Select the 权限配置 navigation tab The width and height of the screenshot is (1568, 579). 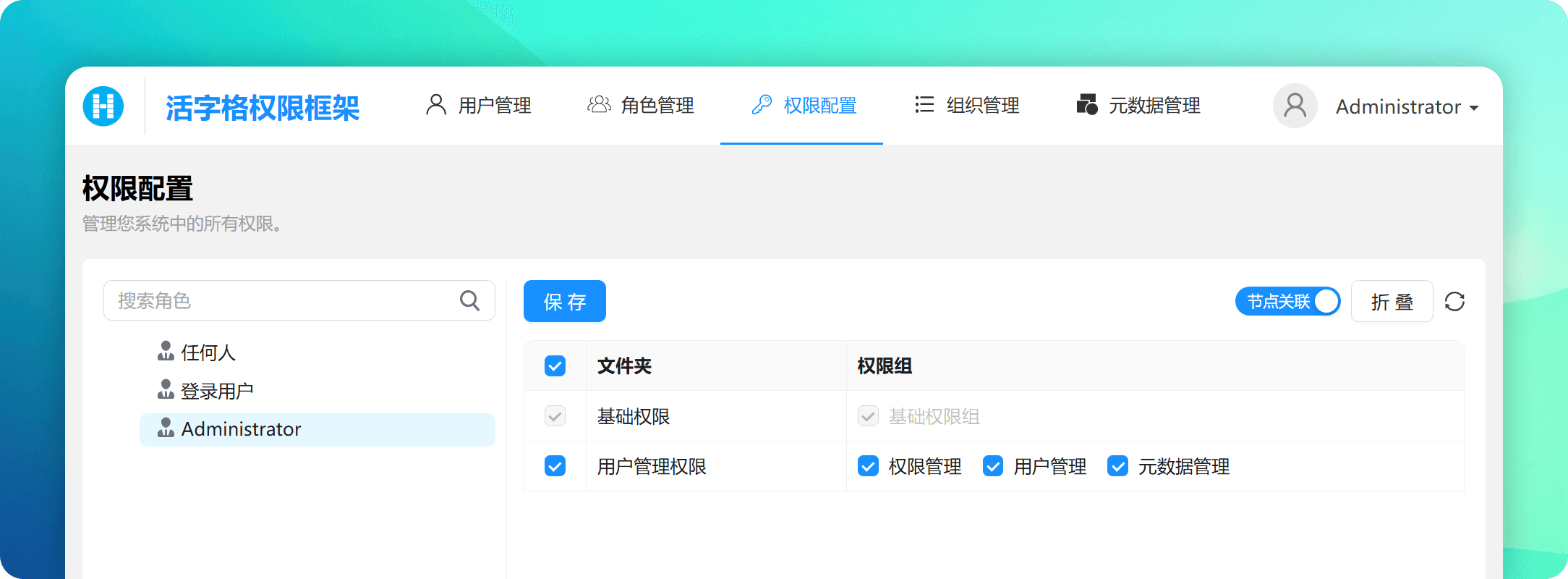(x=801, y=106)
